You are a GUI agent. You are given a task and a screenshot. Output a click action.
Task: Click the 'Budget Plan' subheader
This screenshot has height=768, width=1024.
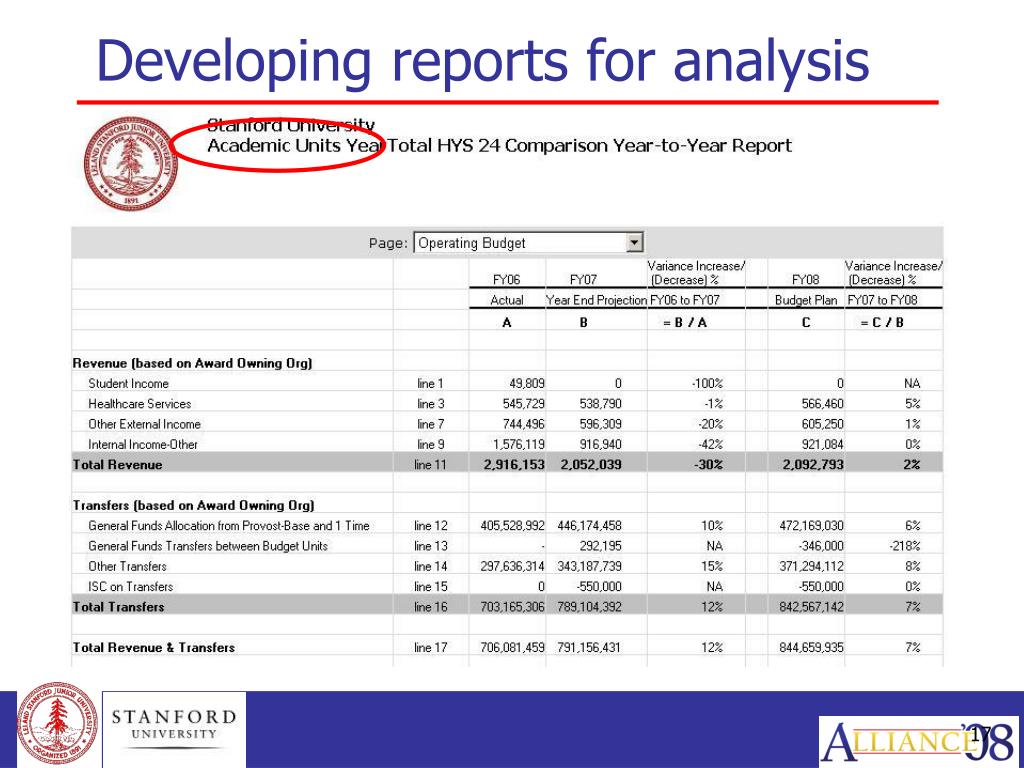(806, 300)
